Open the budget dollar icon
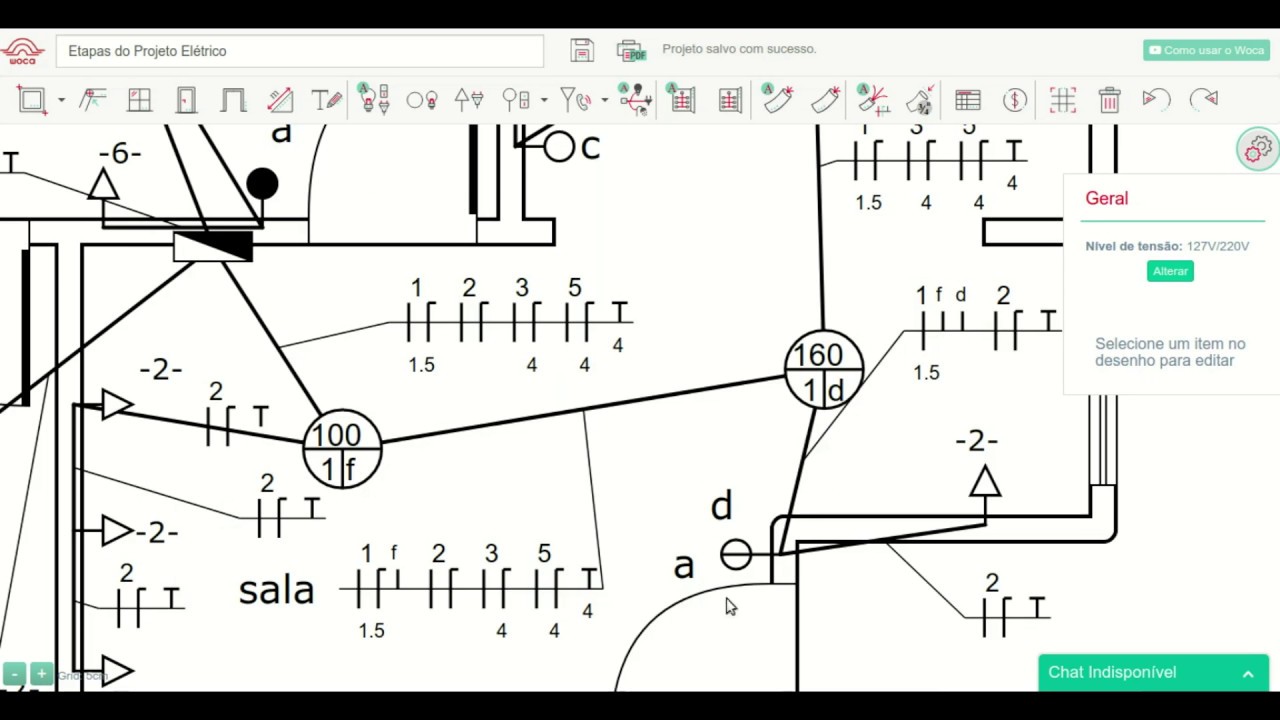1280x720 pixels. coord(1015,100)
